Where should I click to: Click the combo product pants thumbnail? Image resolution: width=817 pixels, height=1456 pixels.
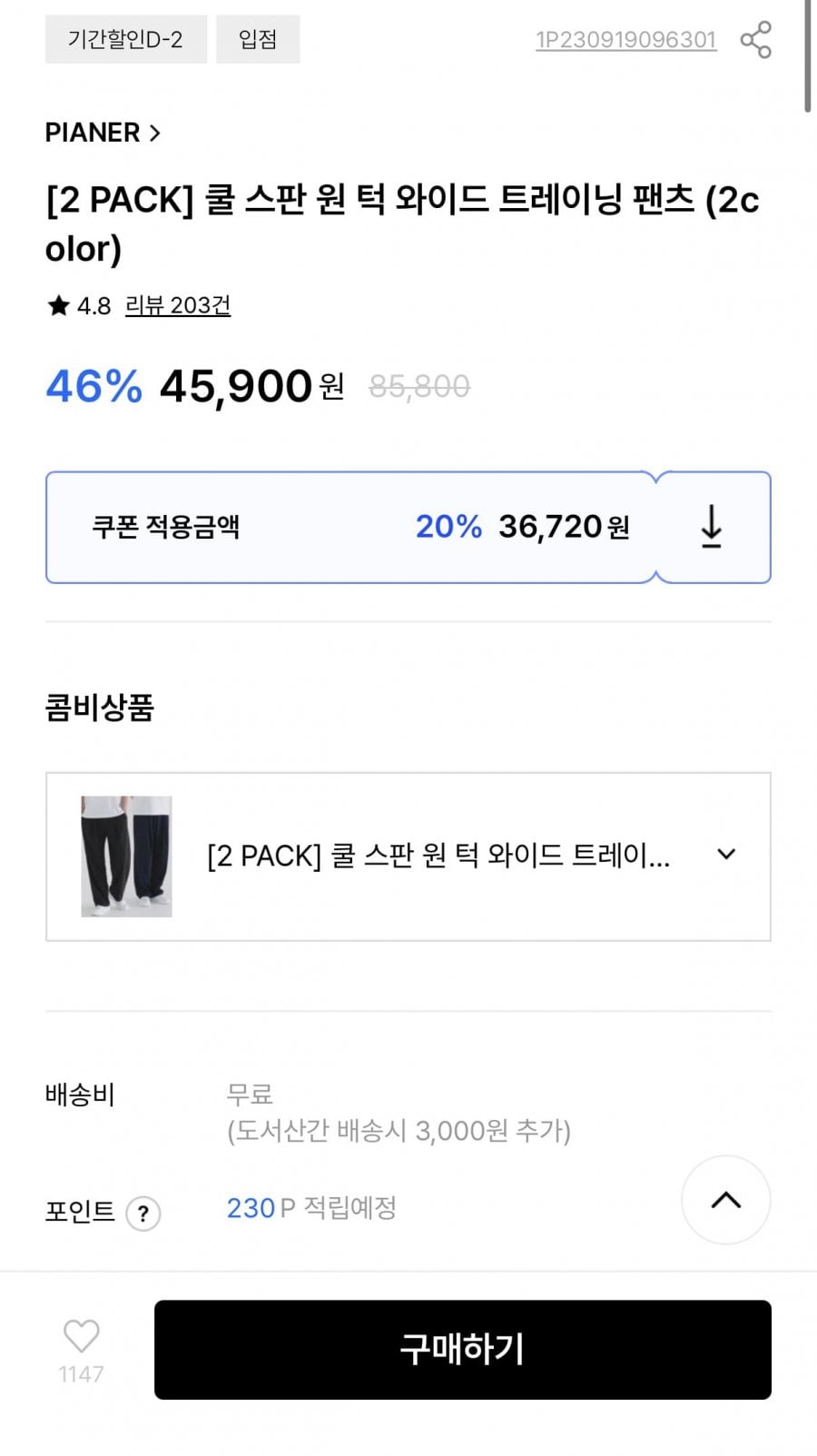pos(126,857)
